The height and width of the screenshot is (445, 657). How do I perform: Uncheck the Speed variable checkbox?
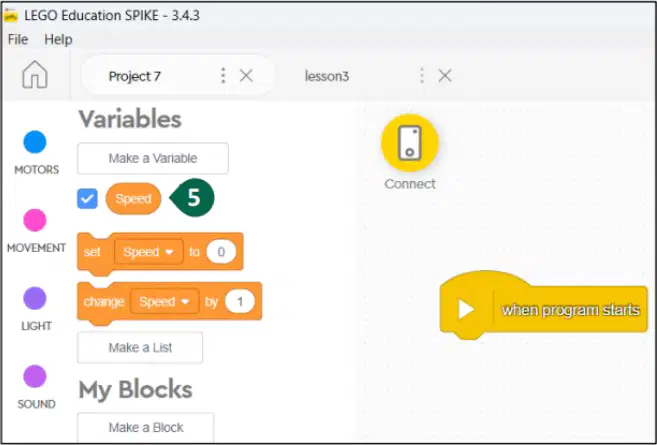click(88, 199)
